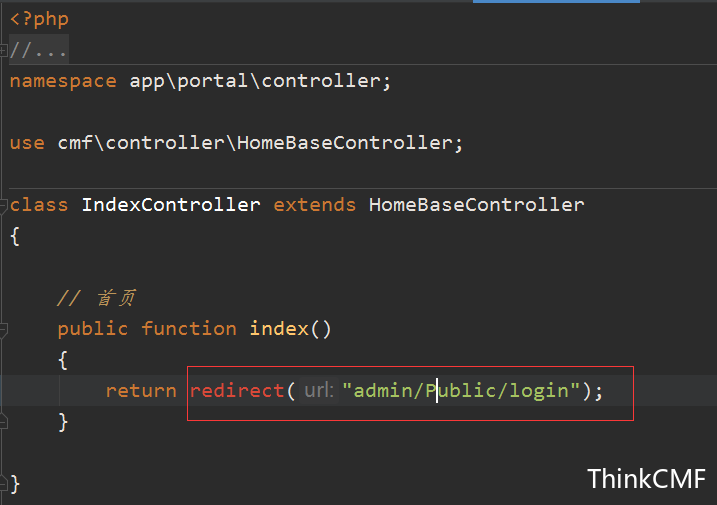Collapse the IndexController class fold marker
The height and width of the screenshot is (505, 717).
coord(5,205)
